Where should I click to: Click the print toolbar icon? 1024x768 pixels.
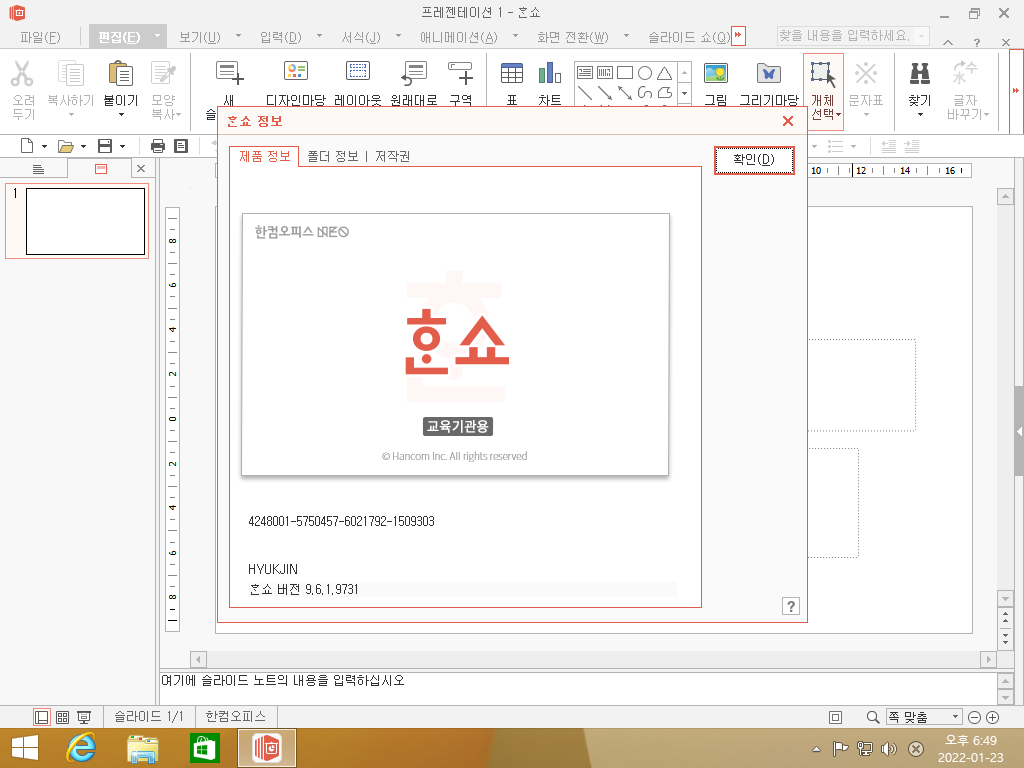coord(157,146)
